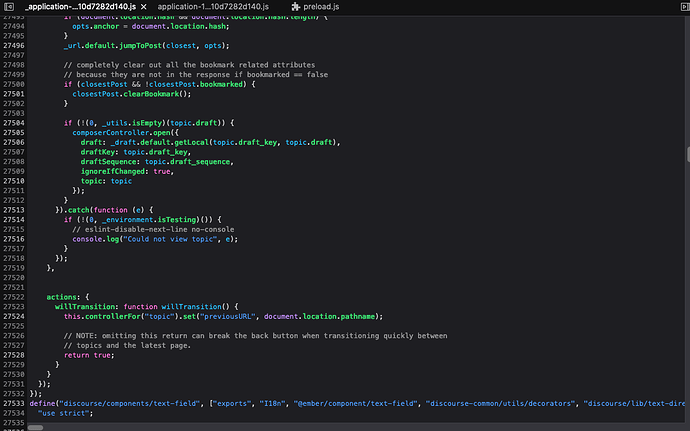Click the isEmpty function call
690x431 pixels.
pos(147,123)
